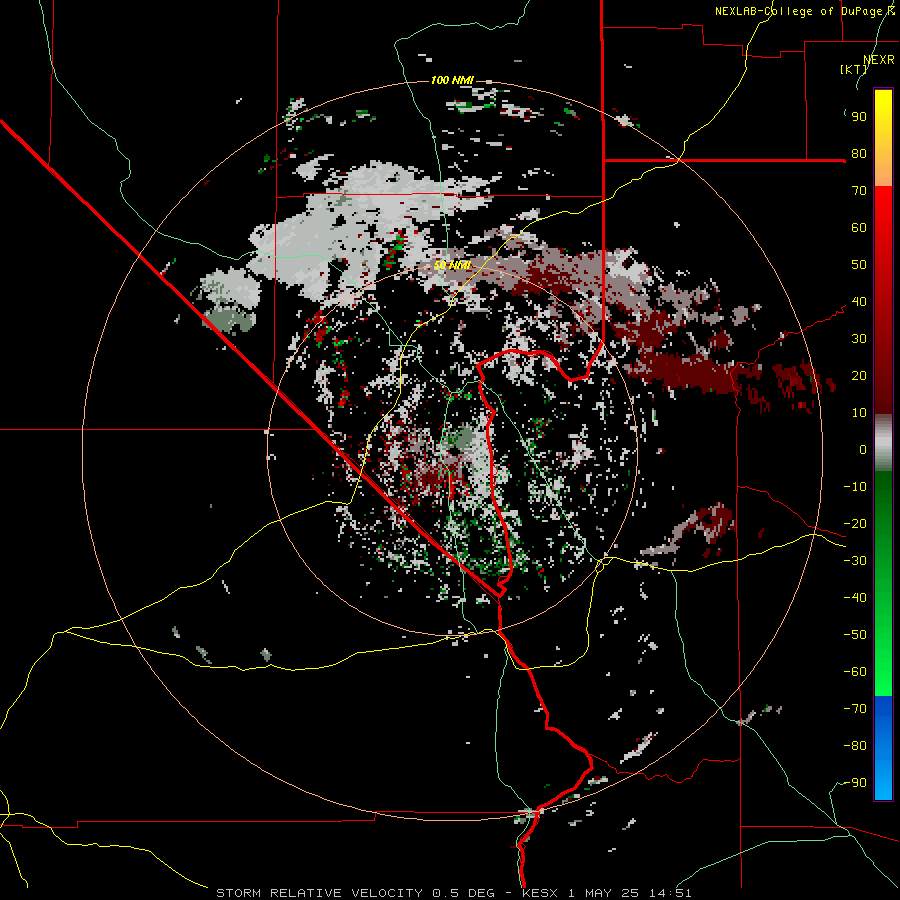Select the 20 value on the velocity scale

859,376
